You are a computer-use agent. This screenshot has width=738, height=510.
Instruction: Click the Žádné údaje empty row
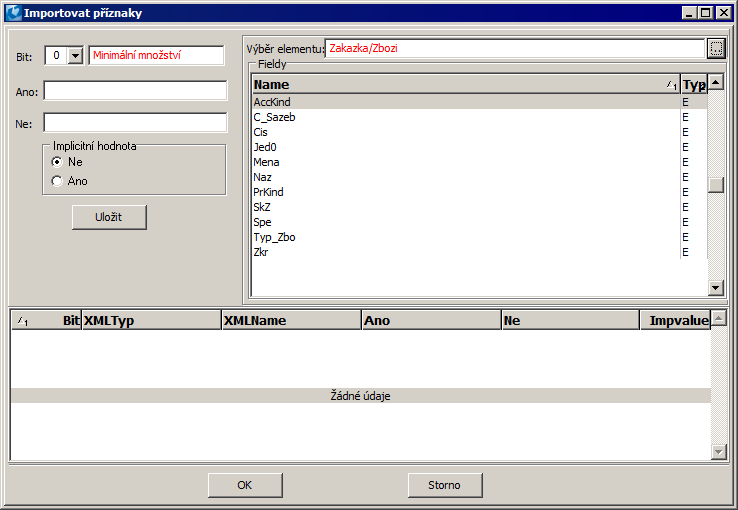(x=361, y=396)
